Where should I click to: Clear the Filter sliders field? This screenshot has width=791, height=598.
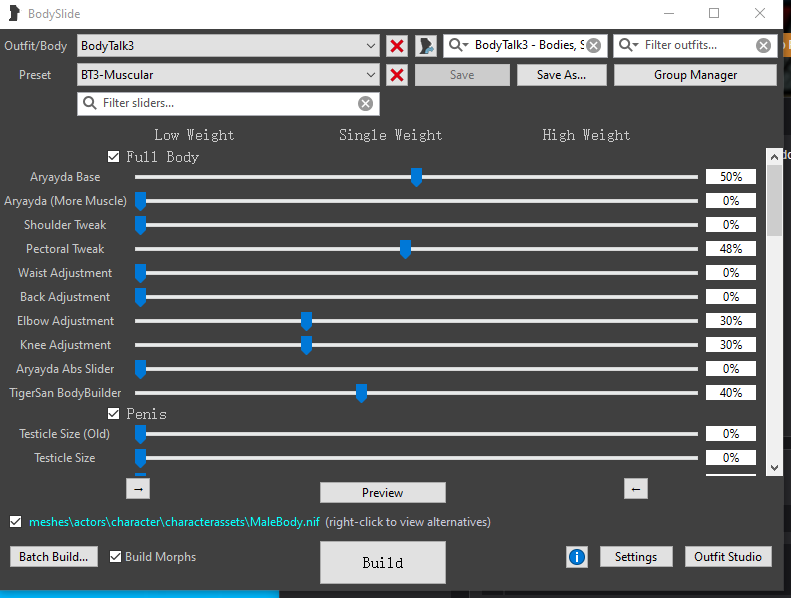[x=365, y=103]
